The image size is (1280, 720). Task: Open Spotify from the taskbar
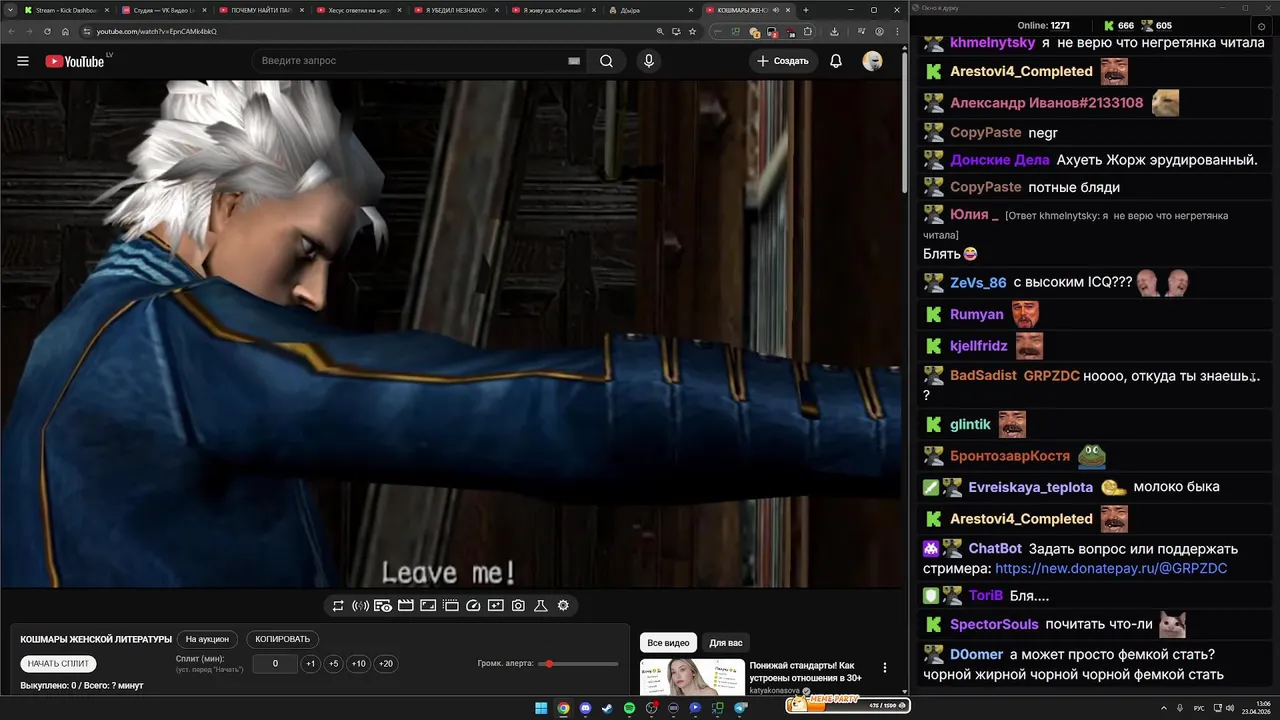(x=629, y=708)
